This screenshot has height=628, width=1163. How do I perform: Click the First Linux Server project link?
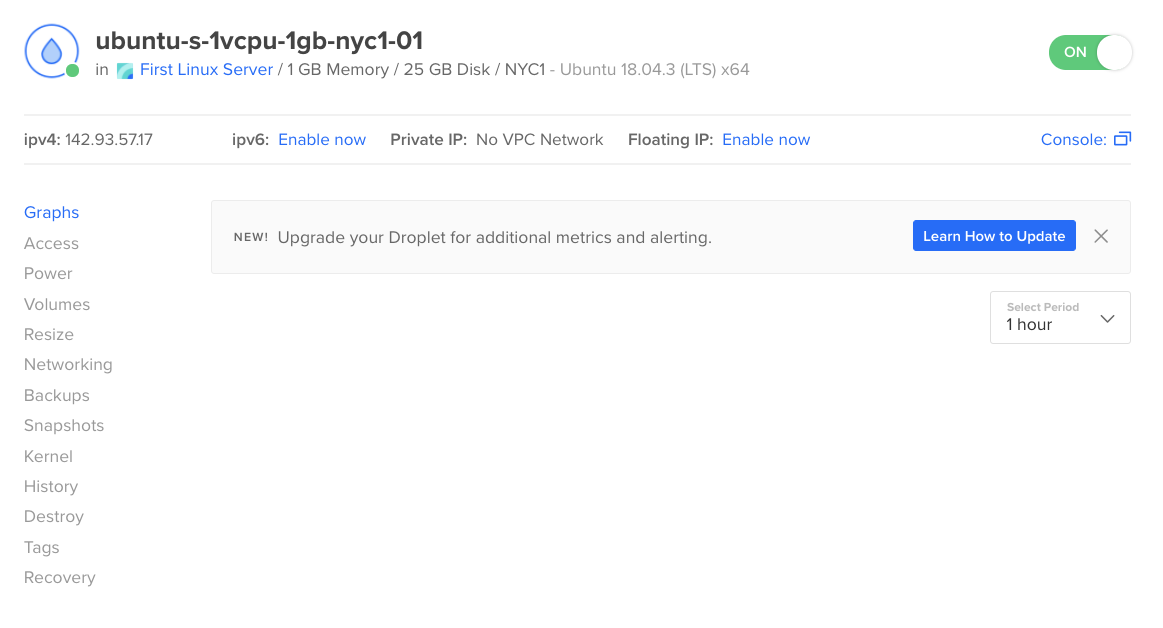tap(206, 70)
